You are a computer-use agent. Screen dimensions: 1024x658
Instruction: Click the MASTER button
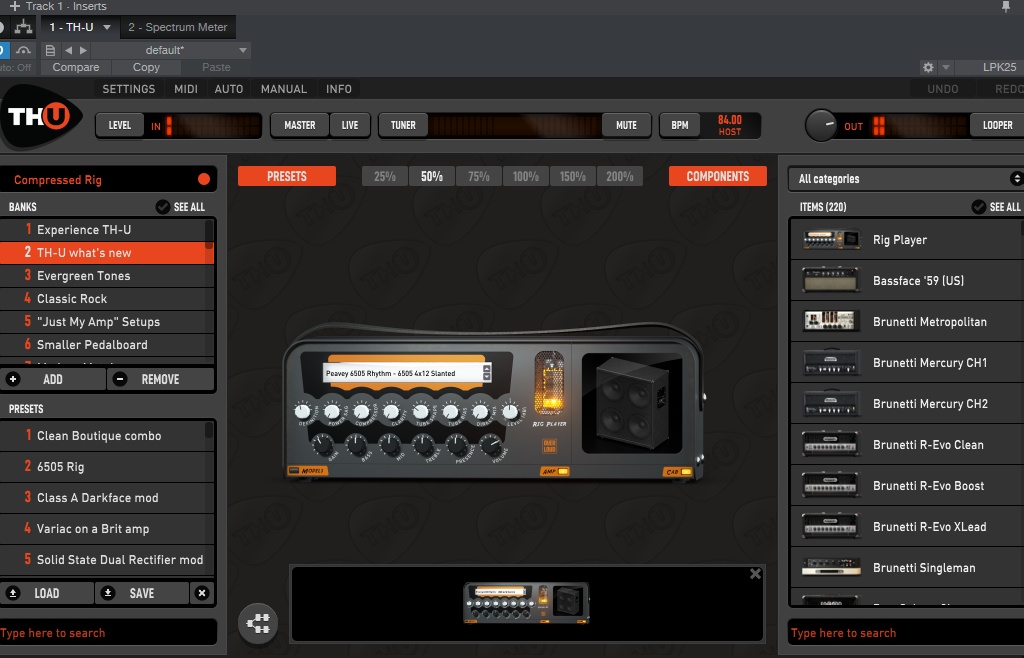tap(300, 125)
